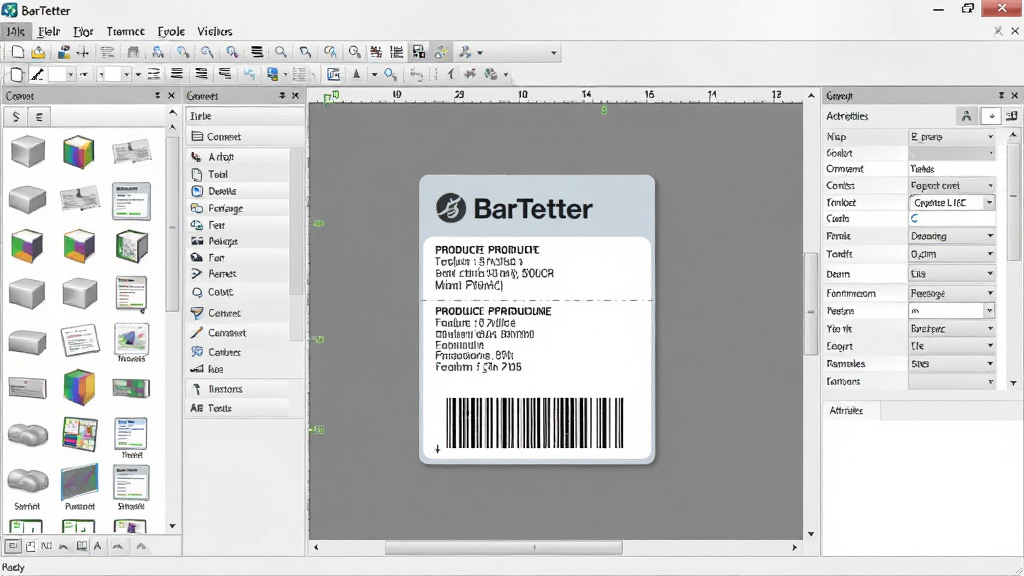The width and height of the screenshot is (1024, 576).
Task: Click into the 'Csolo' input field
Action: (x=952, y=219)
